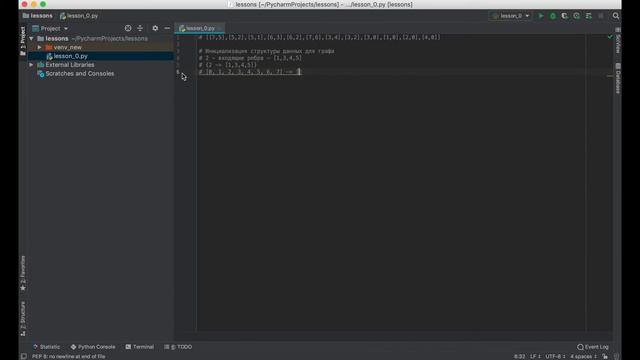Run the lesson_0 configuration with green play

click(541, 16)
